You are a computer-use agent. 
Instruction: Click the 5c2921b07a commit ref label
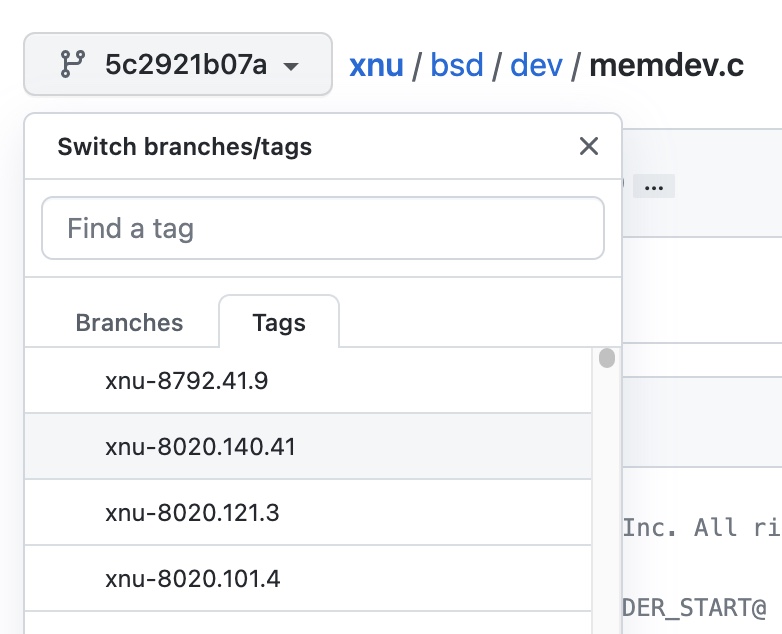[x=186, y=66]
